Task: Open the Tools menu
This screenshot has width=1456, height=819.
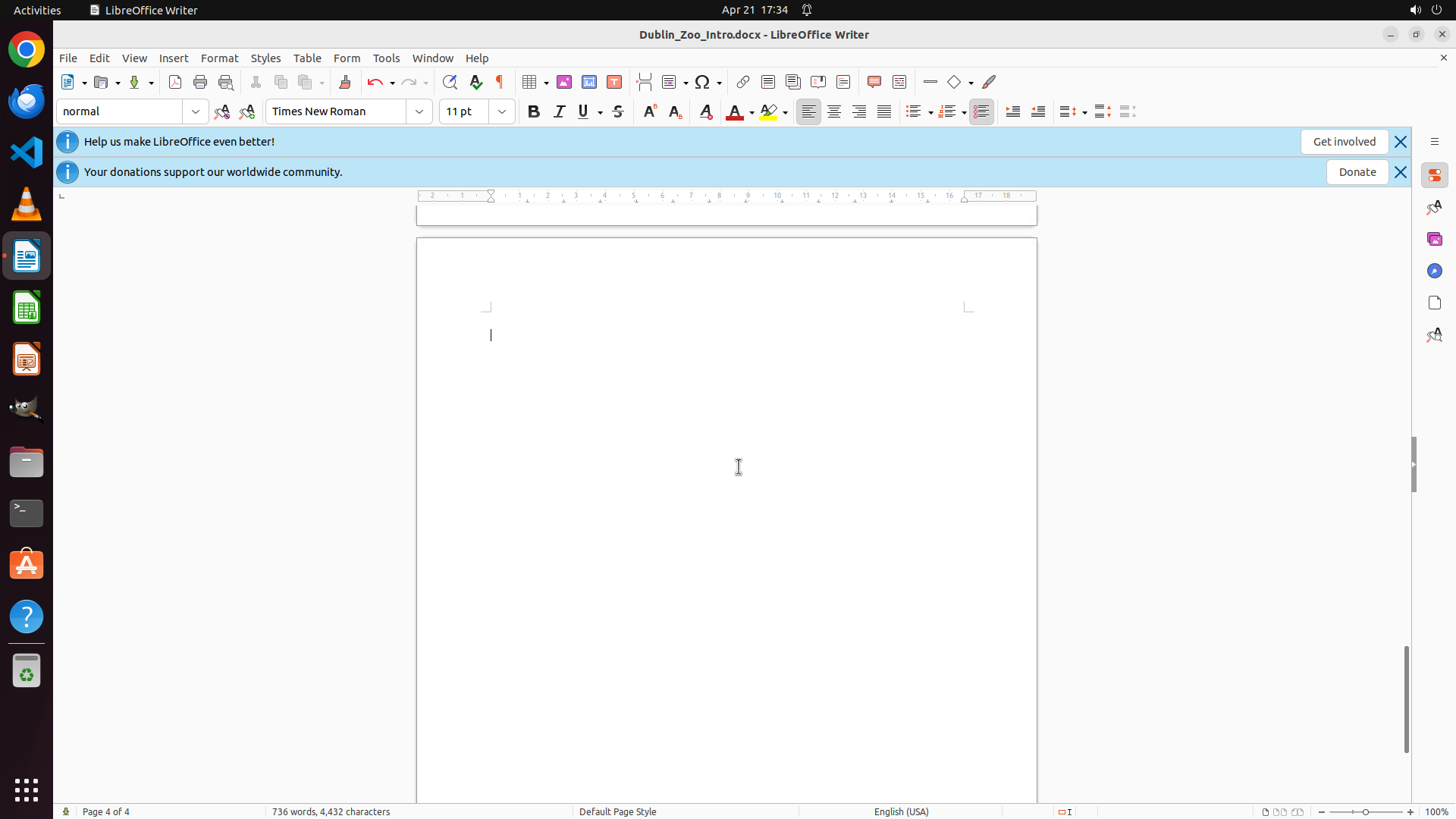Action: click(386, 58)
